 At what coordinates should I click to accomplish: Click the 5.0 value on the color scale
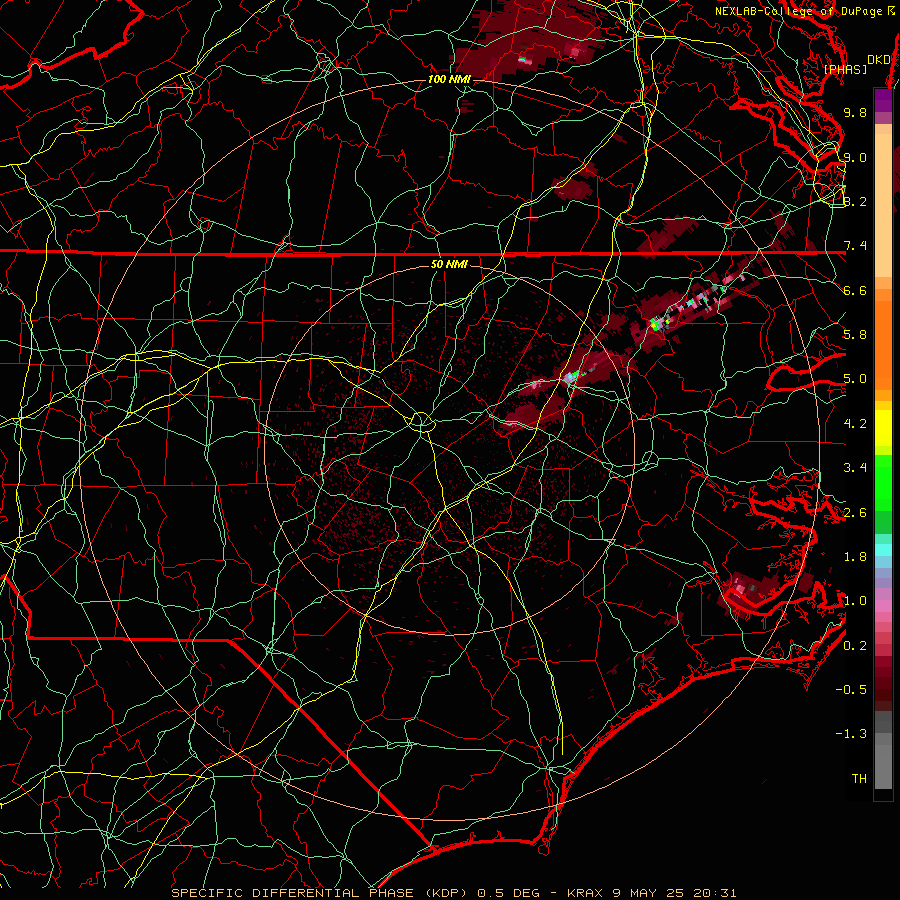(855, 379)
